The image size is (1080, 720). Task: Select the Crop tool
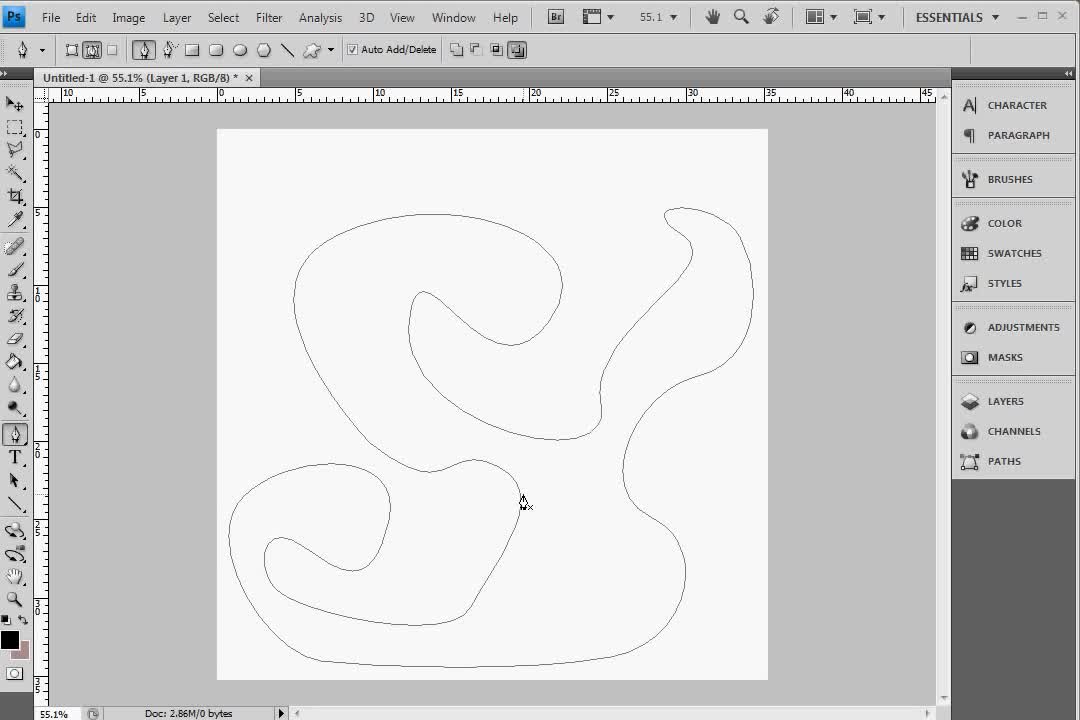(14, 196)
